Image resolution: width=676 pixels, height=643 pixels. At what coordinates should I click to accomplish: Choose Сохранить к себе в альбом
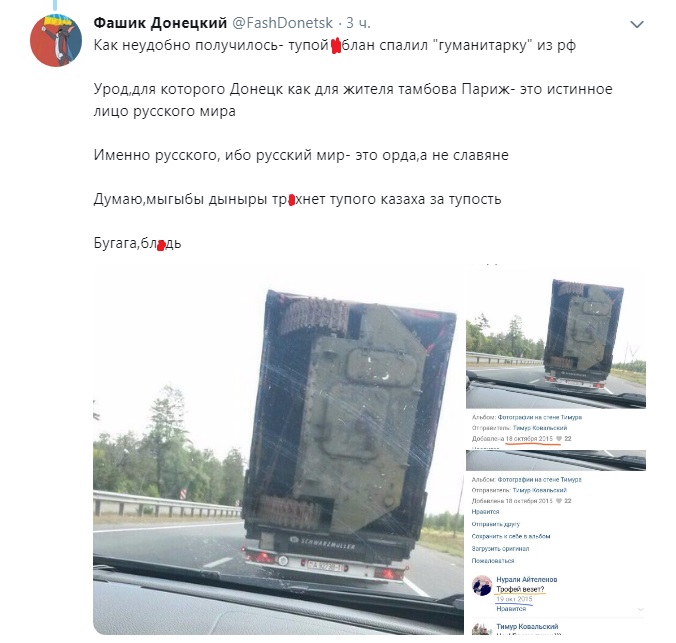(x=511, y=536)
